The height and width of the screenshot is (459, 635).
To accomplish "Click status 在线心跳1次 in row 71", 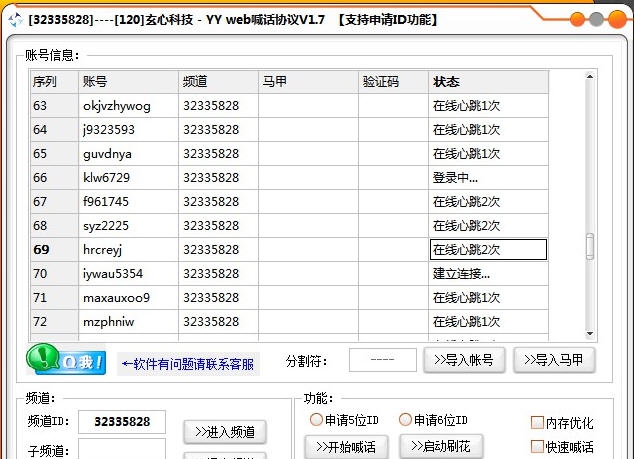I will [467, 297].
